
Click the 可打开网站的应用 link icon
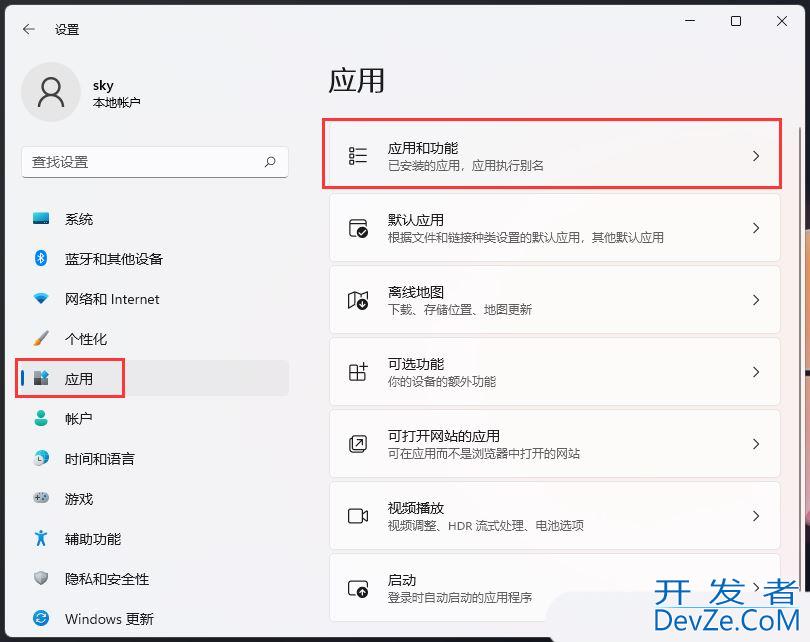tap(357, 444)
